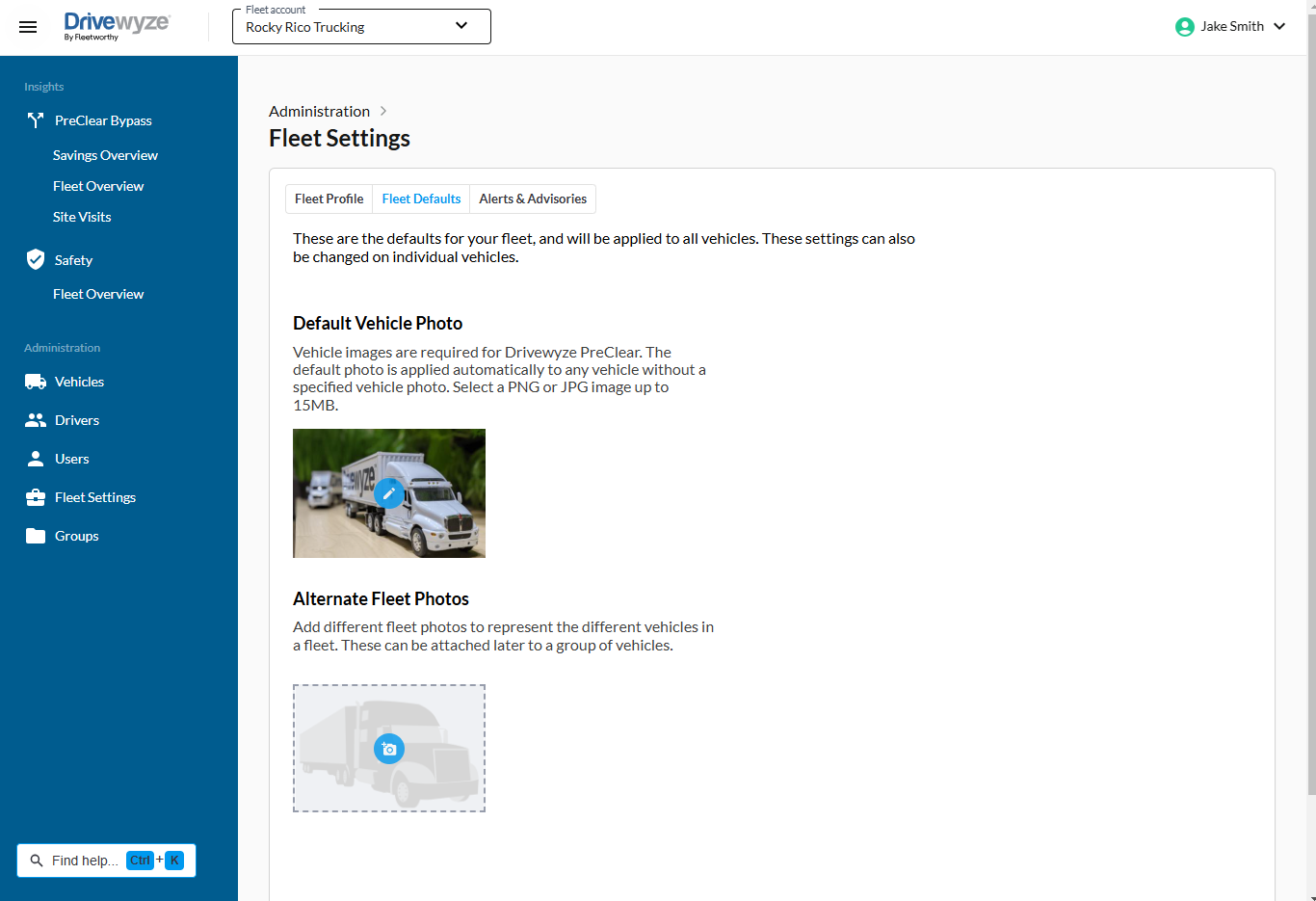This screenshot has height=901, width=1316.
Task: Click the pencil edit icon on vehicle photo
Action: 389,493
